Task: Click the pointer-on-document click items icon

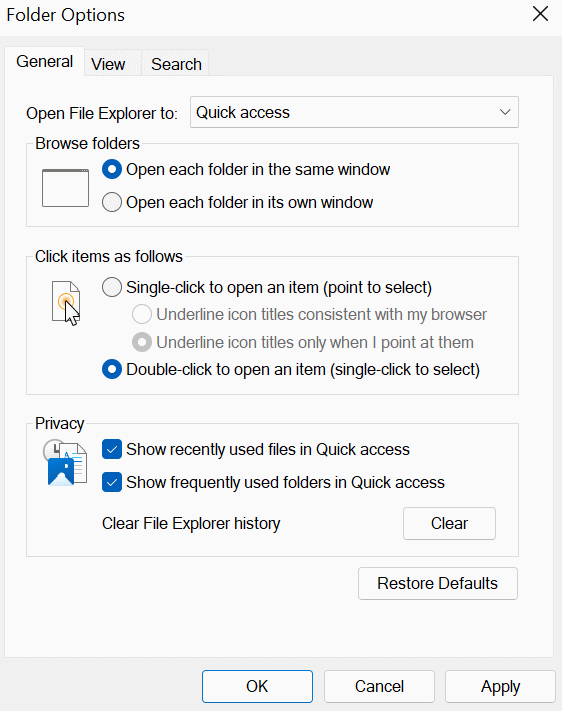Action: pyautogui.click(x=66, y=303)
